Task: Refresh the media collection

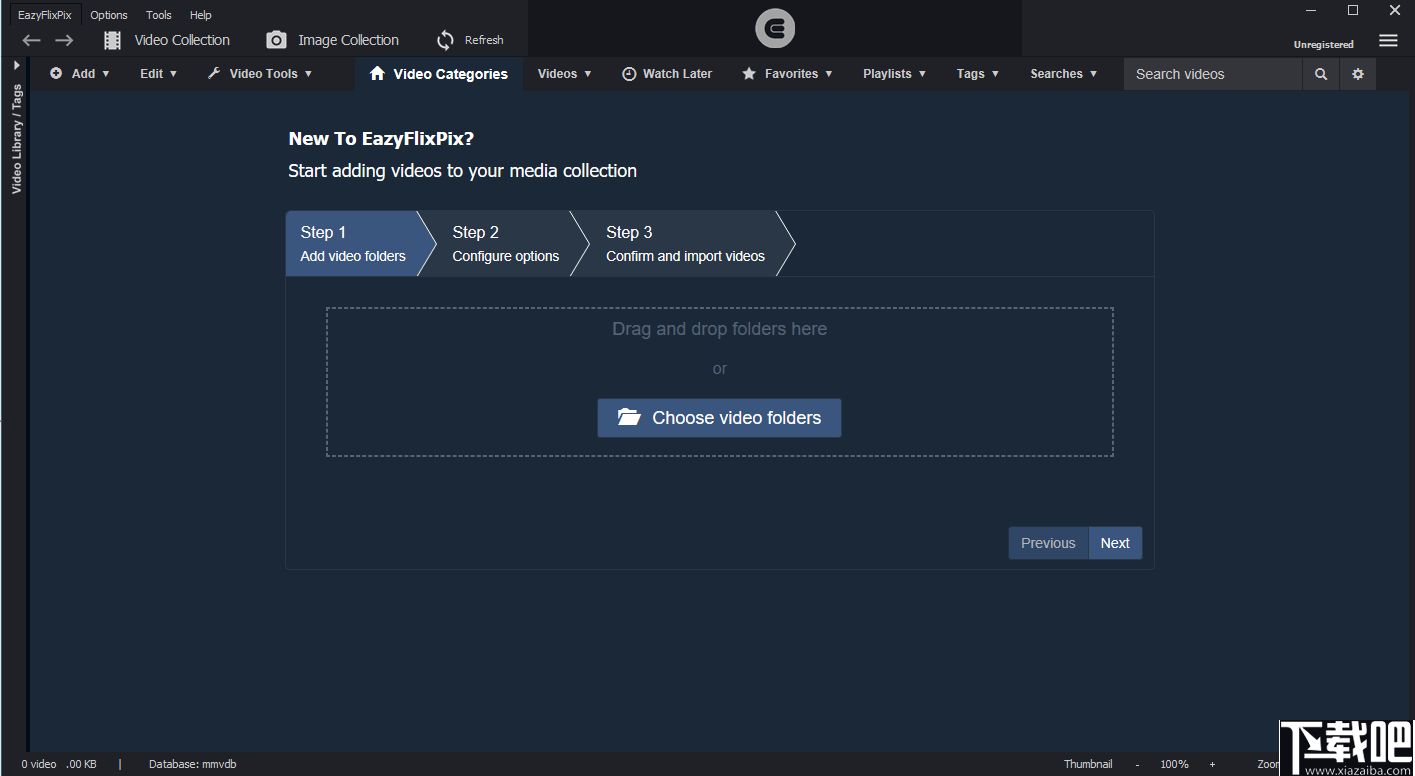Action: coord(470,40)
